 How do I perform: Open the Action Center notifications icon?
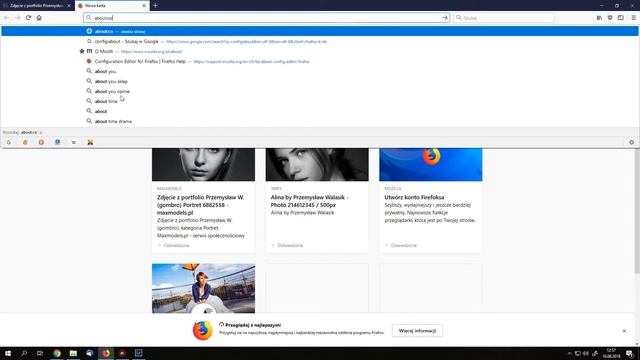point(629,353)
